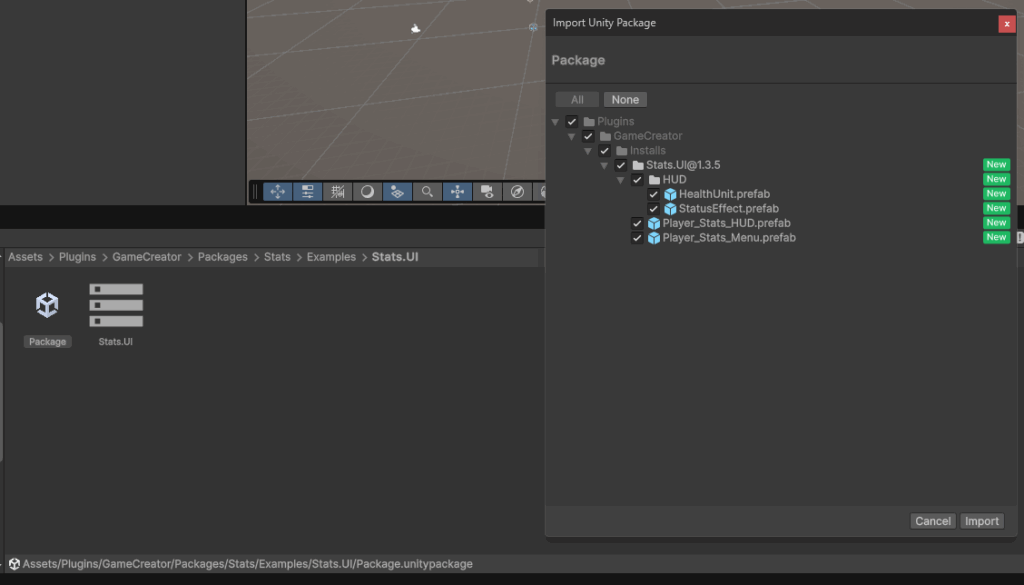Select the HealthUnit.prefab file name

(x=724, y=194)
